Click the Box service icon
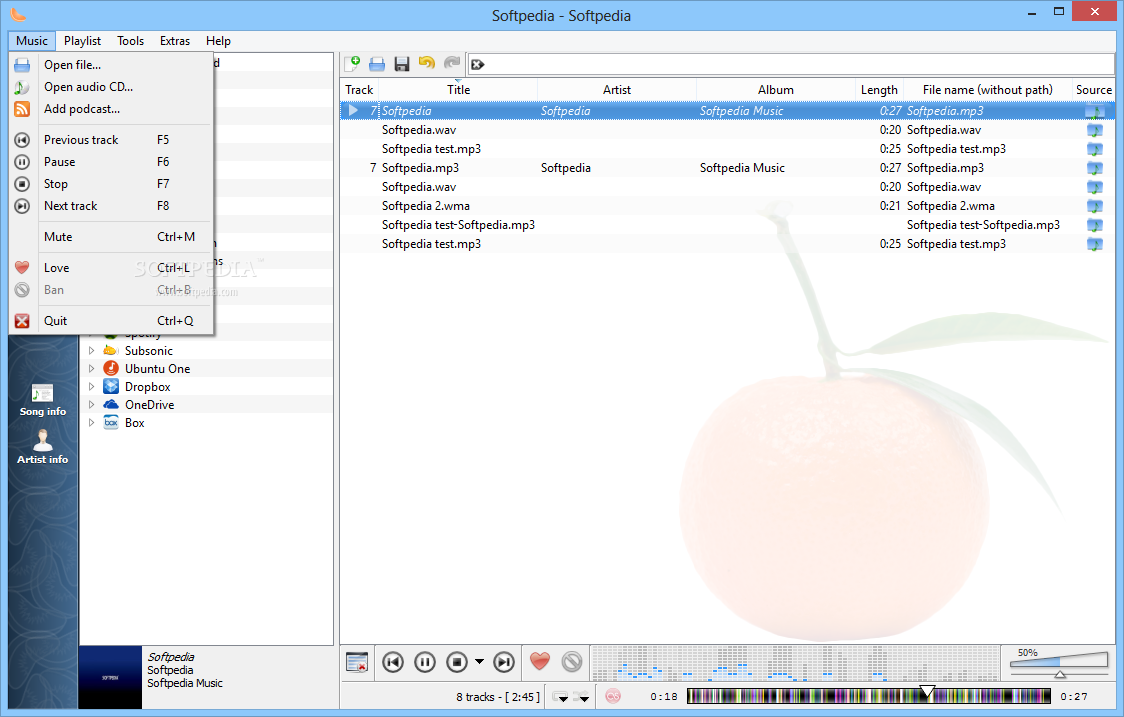The width and height of the screenshot is (1124, 717). [x=110, y=422]
